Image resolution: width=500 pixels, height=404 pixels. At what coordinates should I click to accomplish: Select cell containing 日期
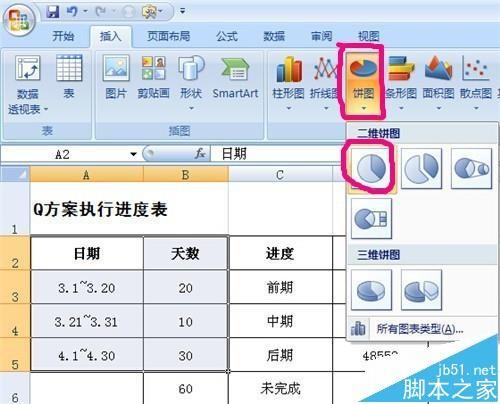87,253
